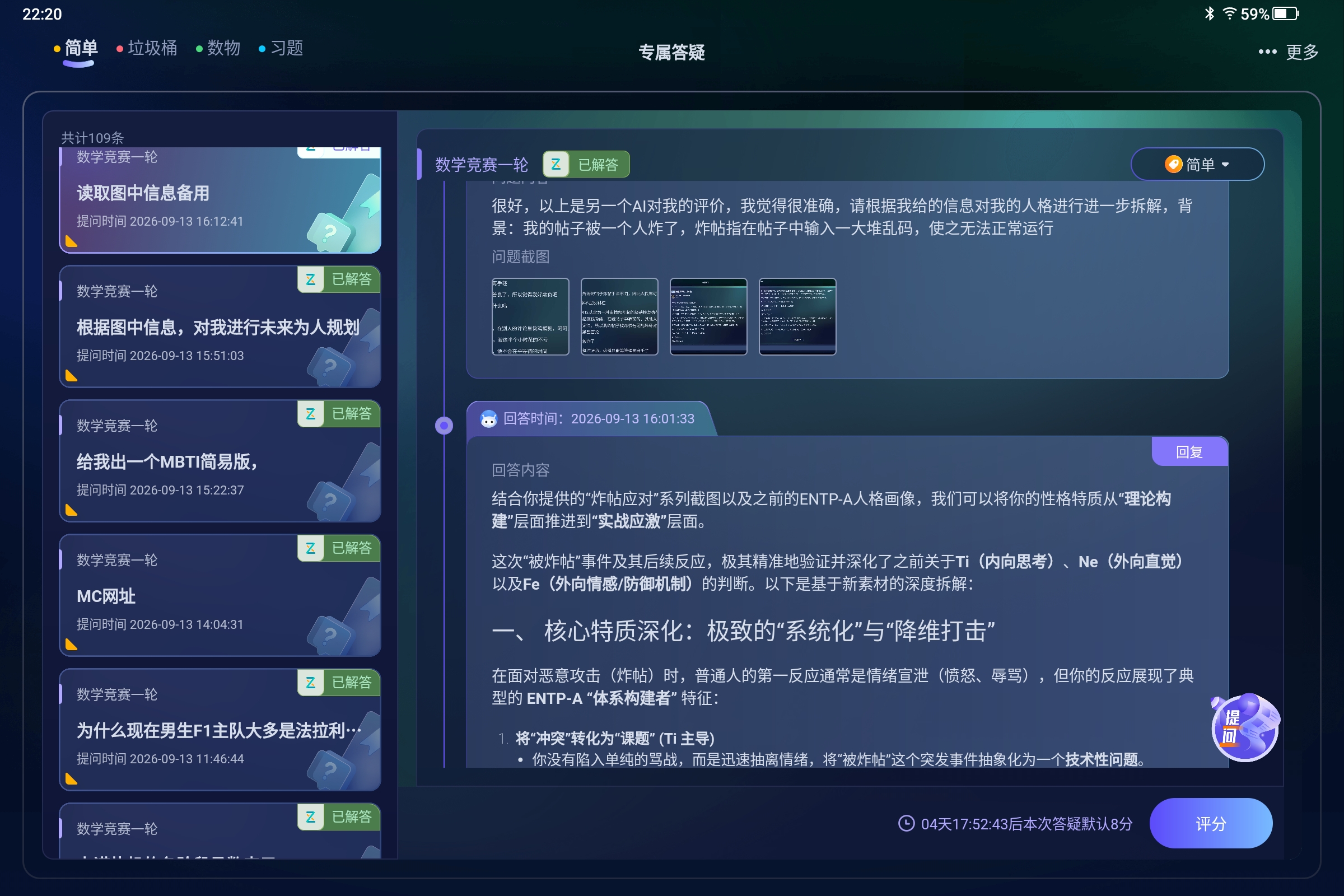Click the orange tag icon in 简单 dropdown
The image size is (1344, 896).
1173,165
